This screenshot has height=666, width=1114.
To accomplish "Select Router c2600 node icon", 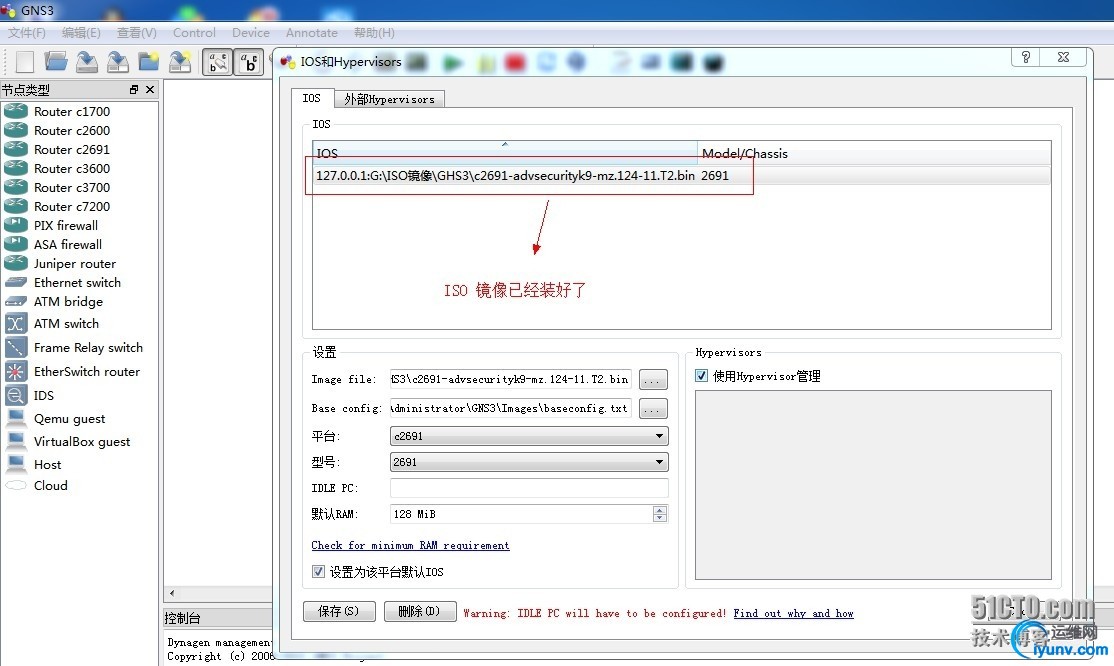I will coord(16,130).
